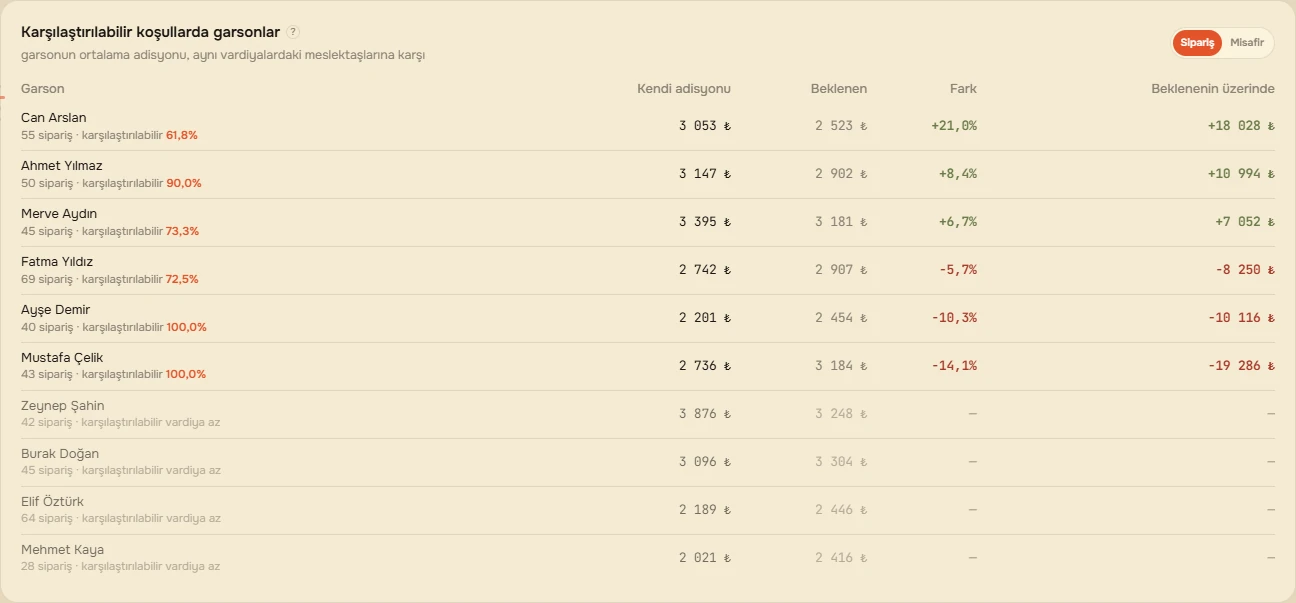Sort by Kendi adisyonu column
This screenshot has height=603, width=1296.
[684, 89]
